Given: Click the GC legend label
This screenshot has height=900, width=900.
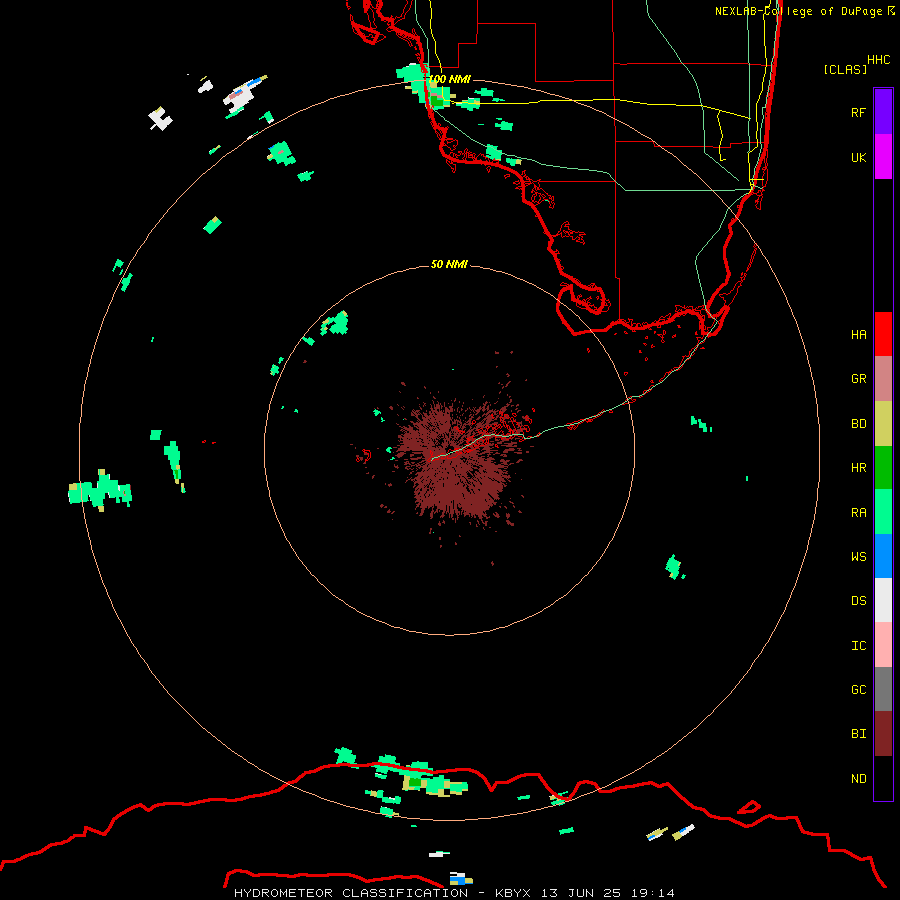Looking at the screenshot, I should 858,689.
